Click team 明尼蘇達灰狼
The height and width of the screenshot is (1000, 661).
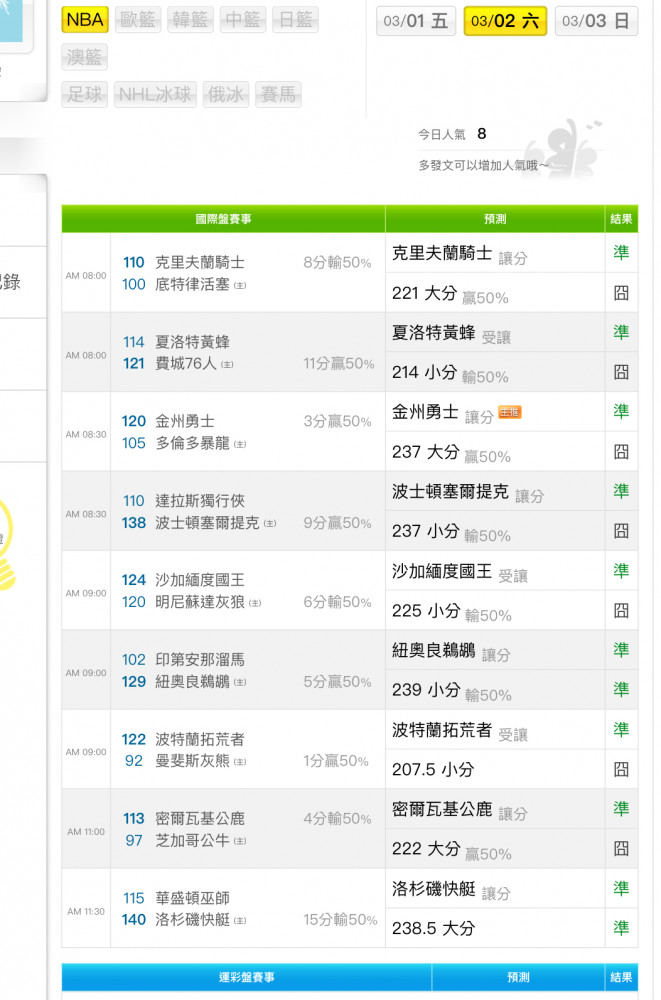[x=200, y=602]
